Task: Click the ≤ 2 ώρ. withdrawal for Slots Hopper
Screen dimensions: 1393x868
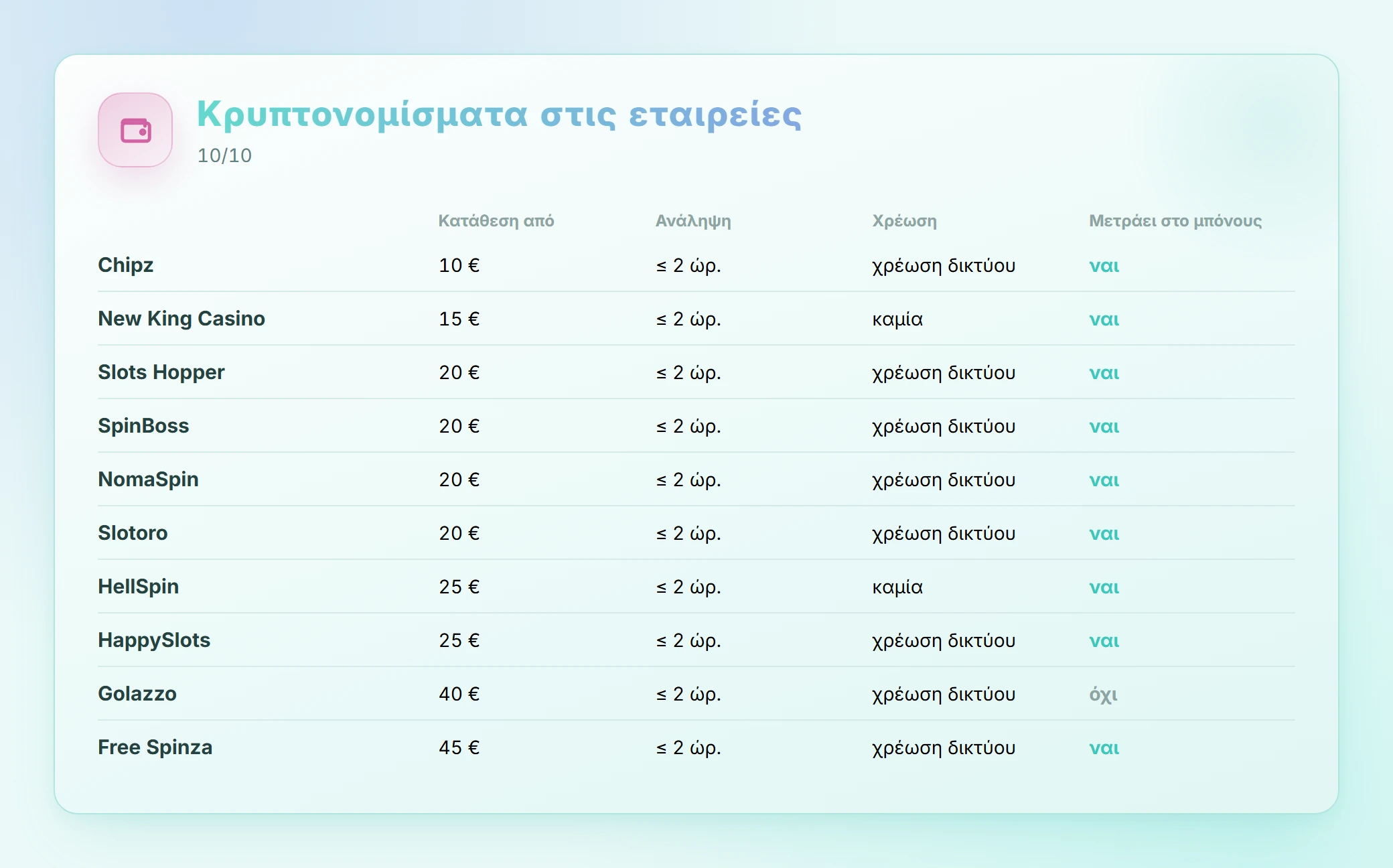Action: pos(688,373)
